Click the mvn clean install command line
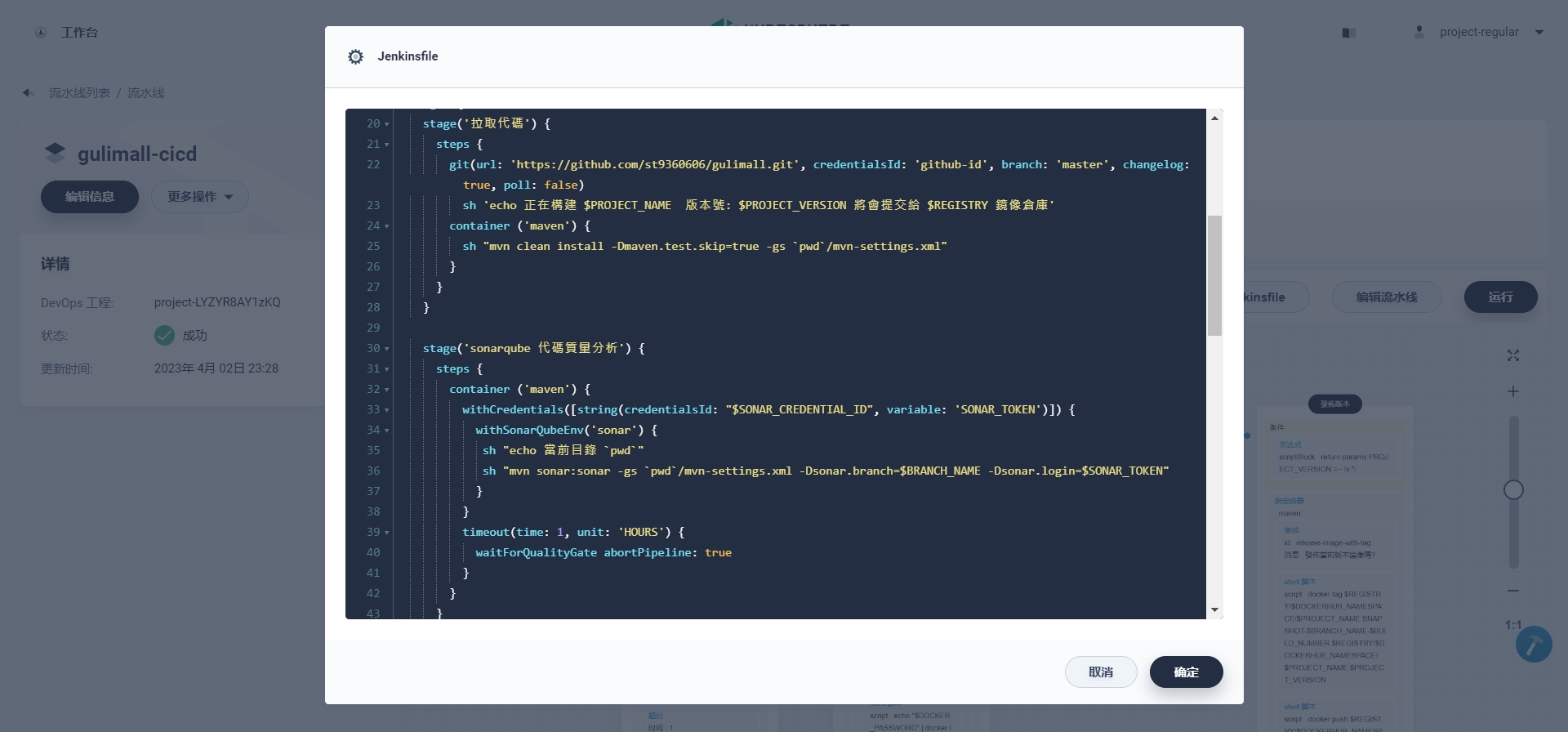Screen dimensions: 1568x732 click(x=705, y=247)
